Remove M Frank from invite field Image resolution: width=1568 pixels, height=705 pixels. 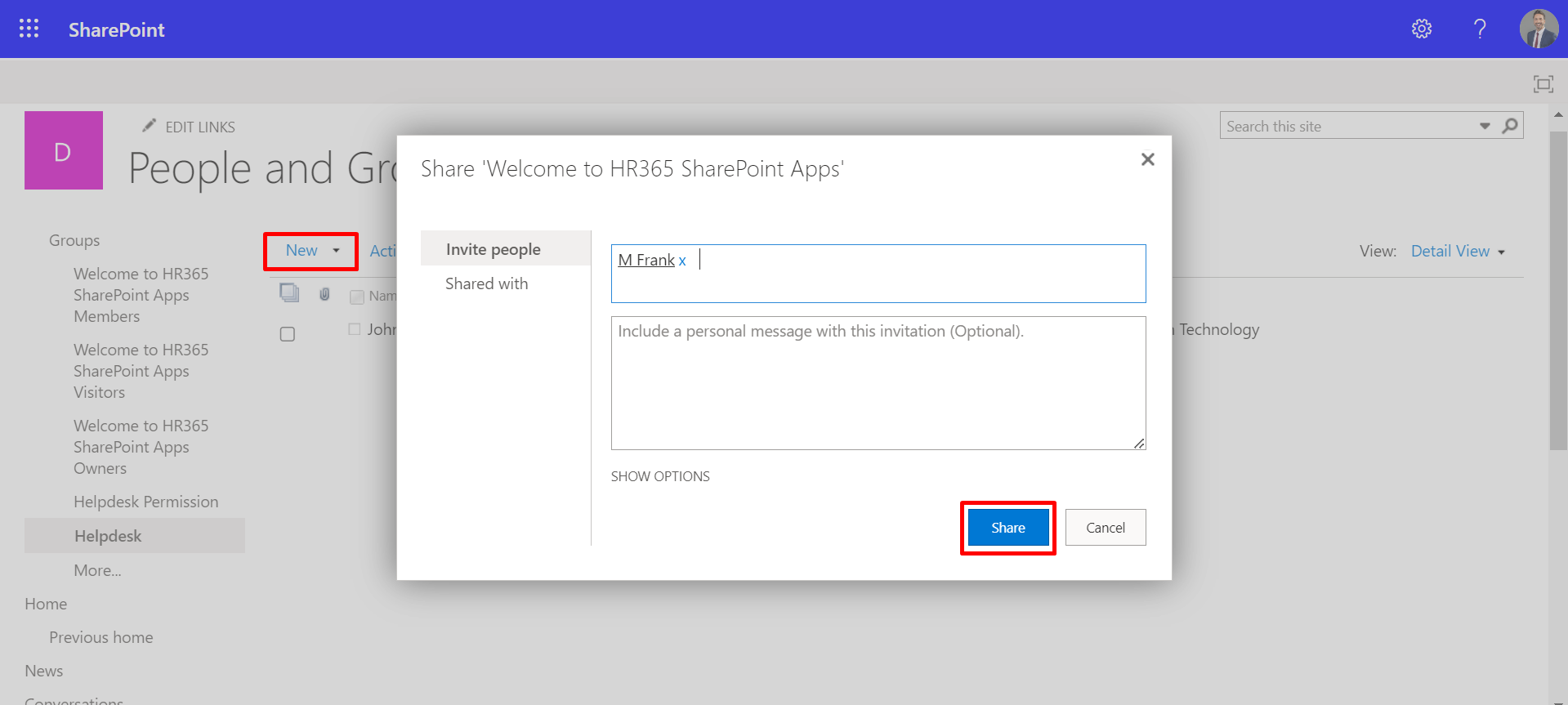pos(682,261)
